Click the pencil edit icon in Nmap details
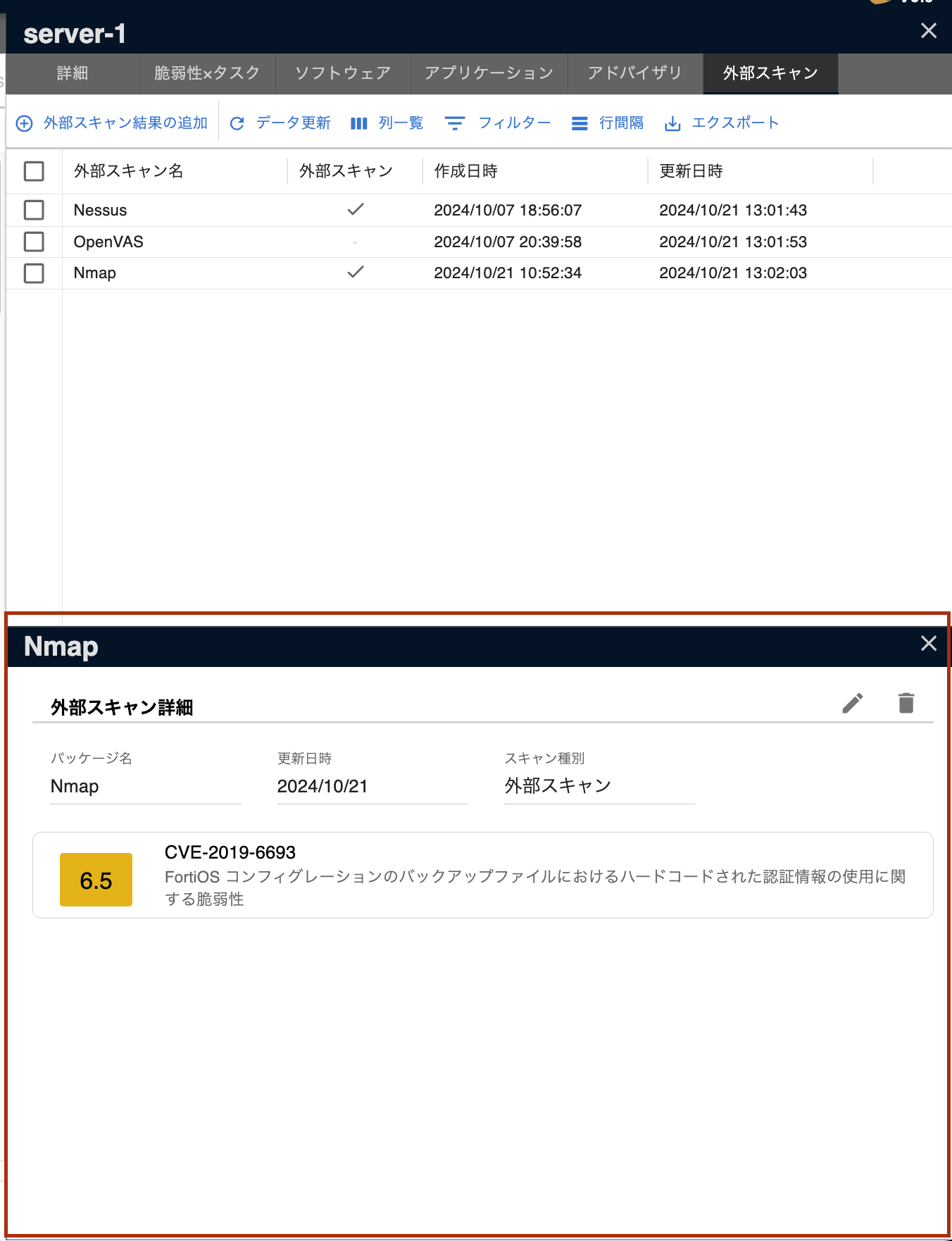This screenshot has height=1241, width=952. [853, 703]
